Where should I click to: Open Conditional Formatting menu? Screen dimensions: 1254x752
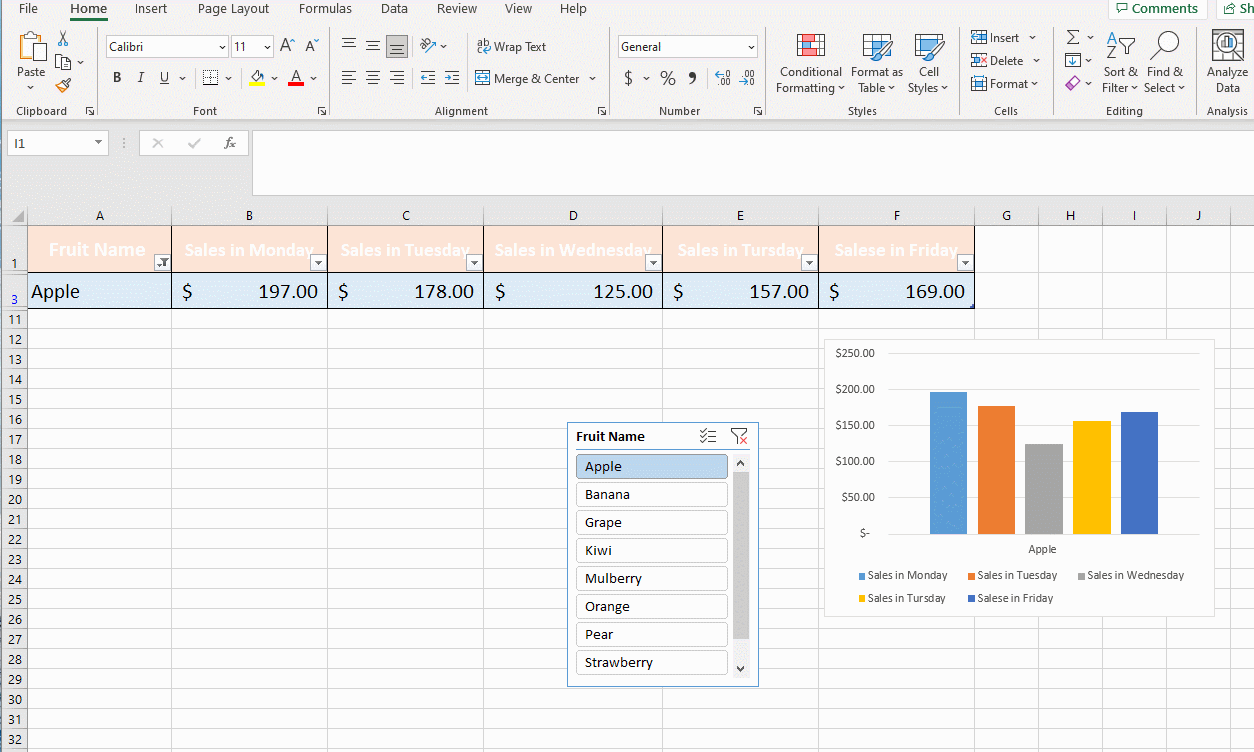pyautogui.click(x=810, y=62)
